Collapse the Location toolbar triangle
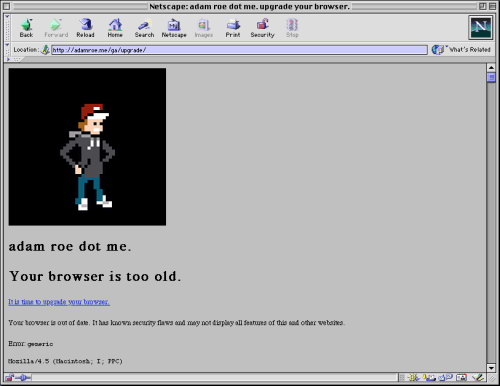The height and width of the screenshot is (386, 500). pos(7,44)
